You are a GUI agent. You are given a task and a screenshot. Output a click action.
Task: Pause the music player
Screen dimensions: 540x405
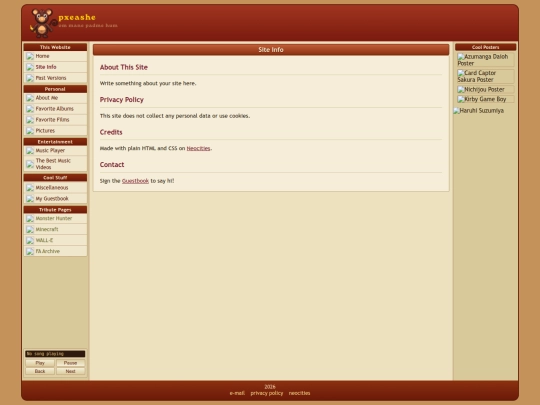click(x=70, y=363)
